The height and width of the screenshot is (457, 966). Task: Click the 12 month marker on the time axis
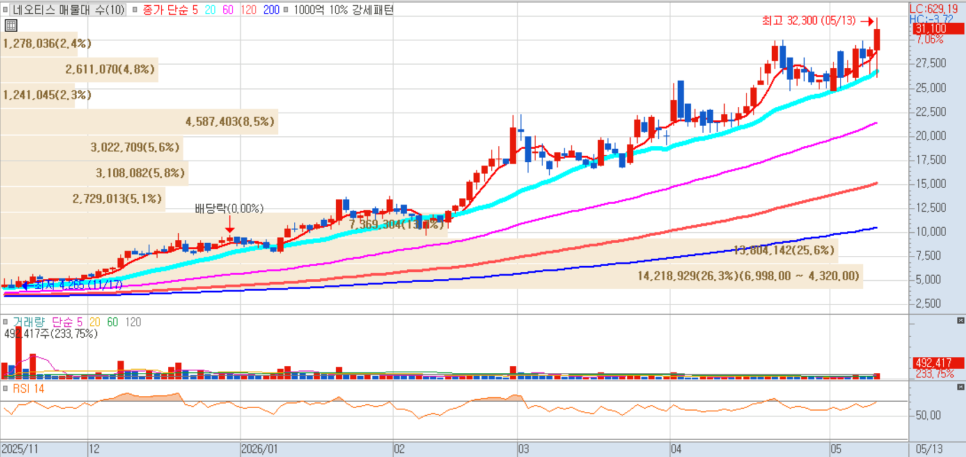(x=94, y=449)
